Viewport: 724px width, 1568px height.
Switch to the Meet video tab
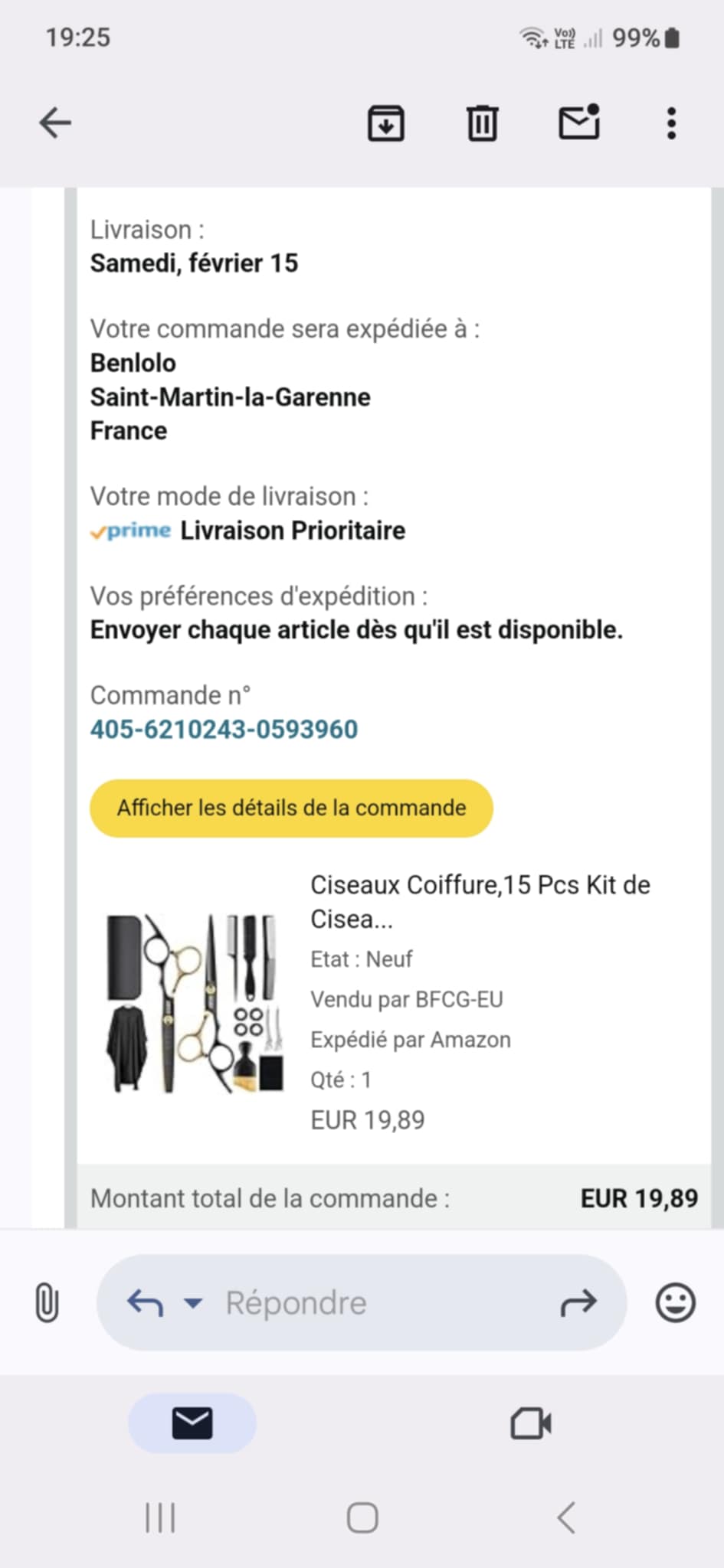coord(531,1423)
